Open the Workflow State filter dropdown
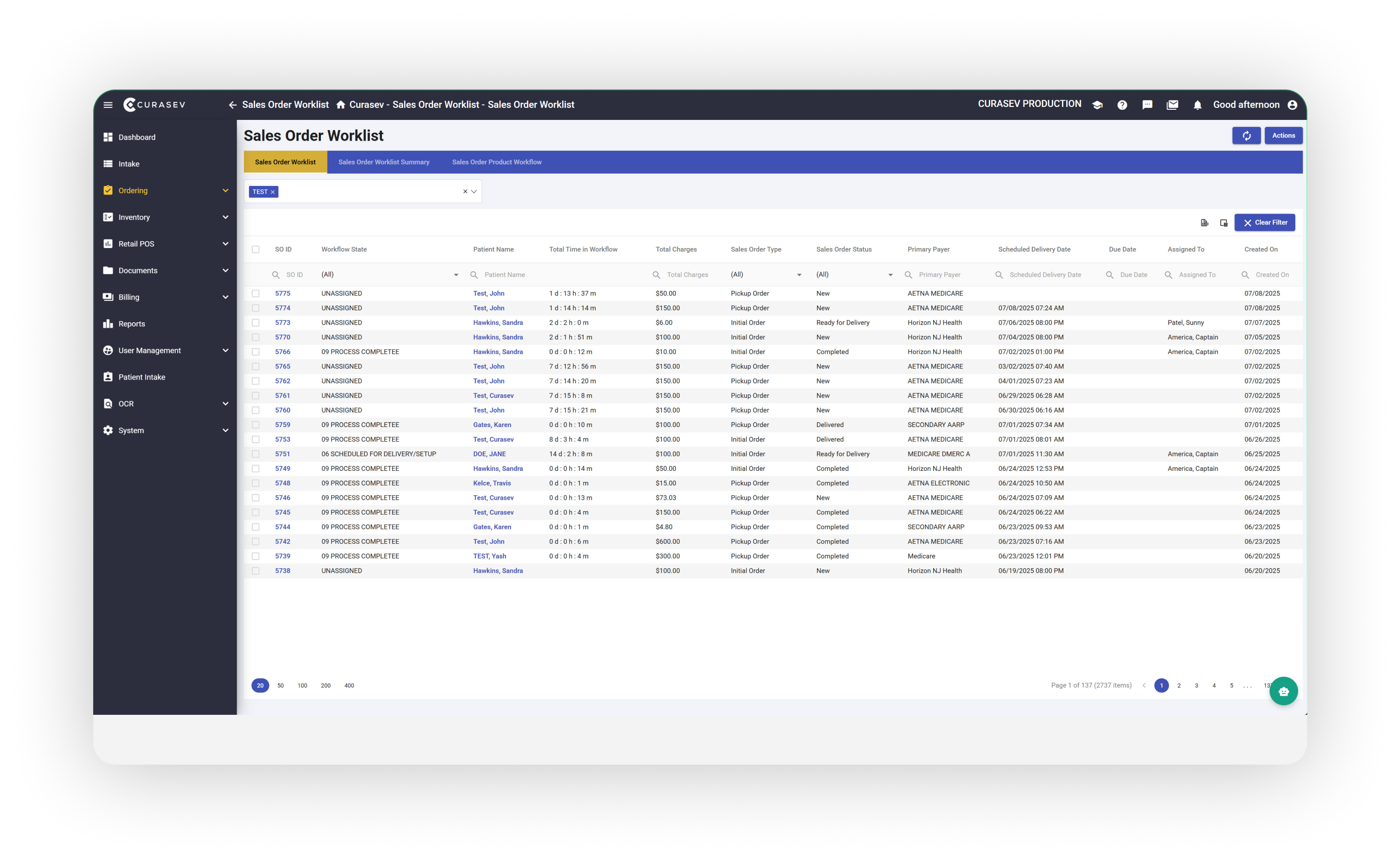Viewport: 1400px width, 861px height. point(456,275)
